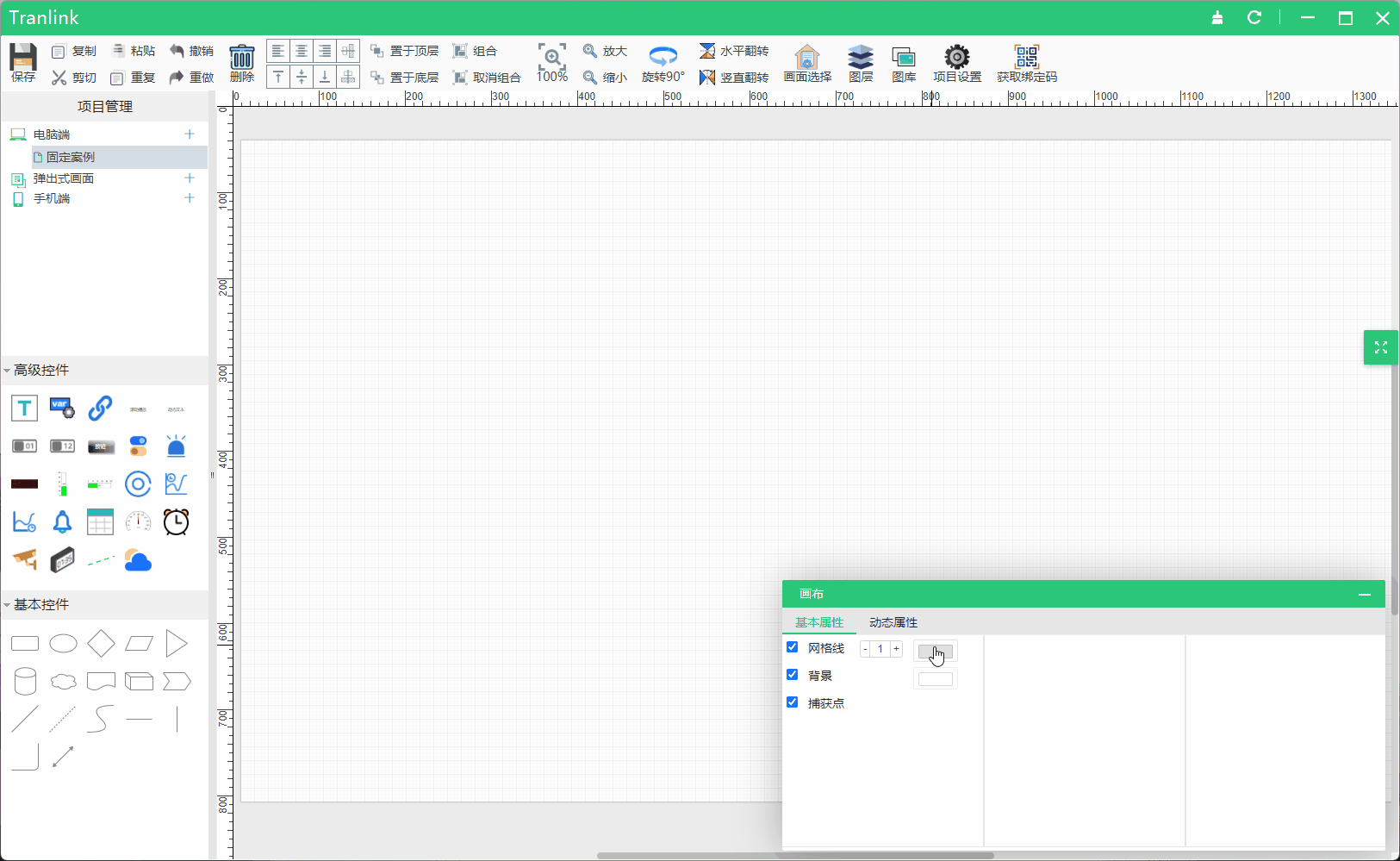Select the alarm clock widget
Viewport: 1400px width, 861px height.
176,521
